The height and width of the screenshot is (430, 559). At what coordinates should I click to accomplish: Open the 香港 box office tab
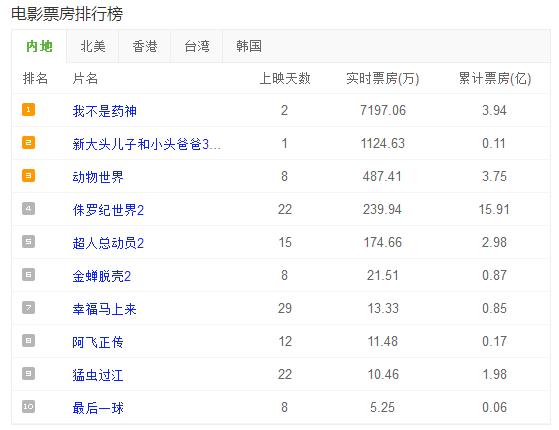[145, 46]
